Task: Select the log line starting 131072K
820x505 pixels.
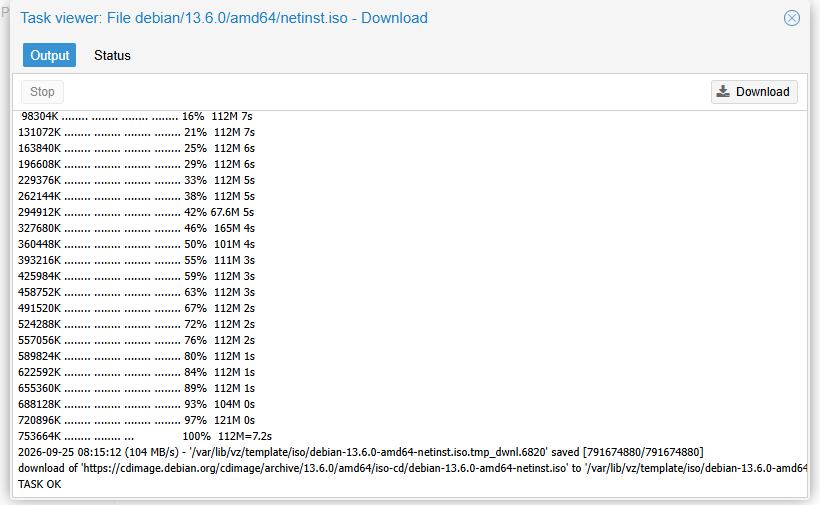Action: click(136, 132)
